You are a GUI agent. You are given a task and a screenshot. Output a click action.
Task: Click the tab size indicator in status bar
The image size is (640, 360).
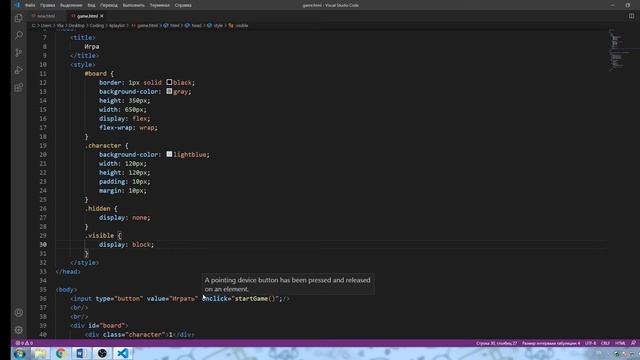(551, 343)
